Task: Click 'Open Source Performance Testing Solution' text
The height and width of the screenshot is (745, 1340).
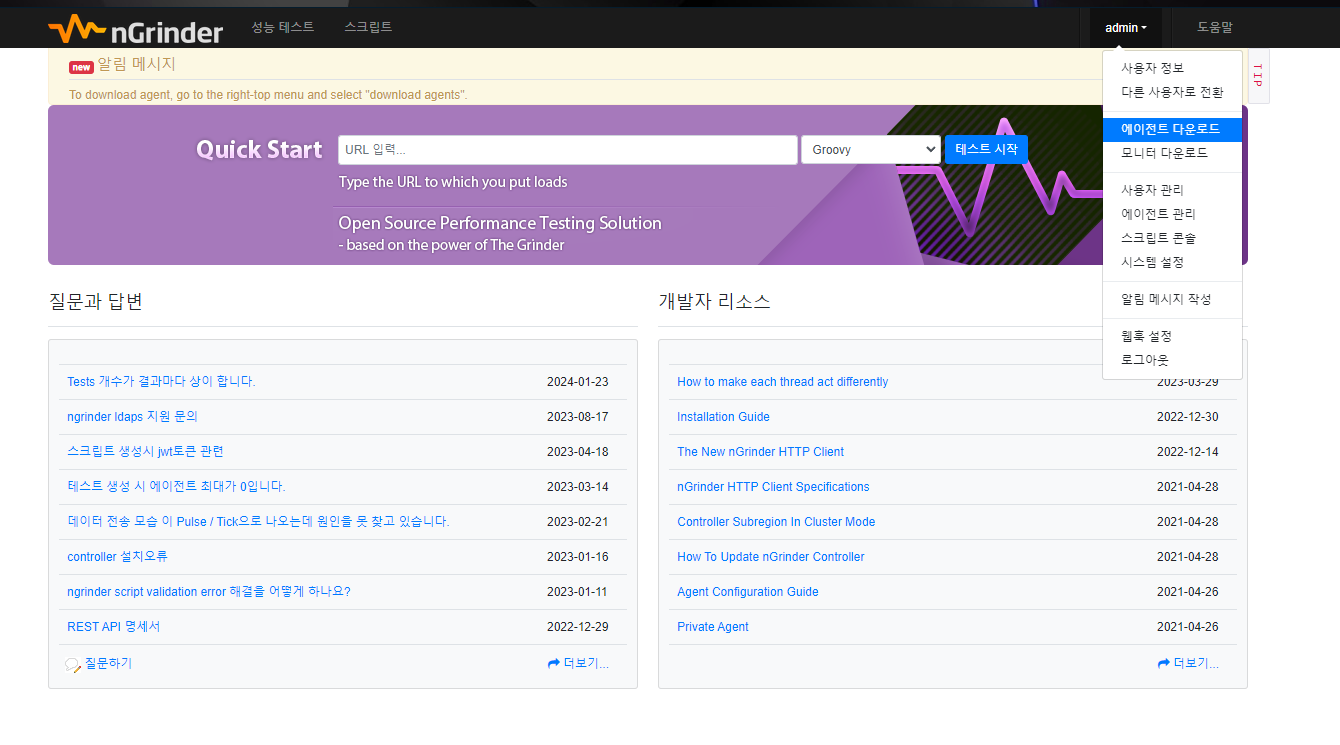Action: 500,223
